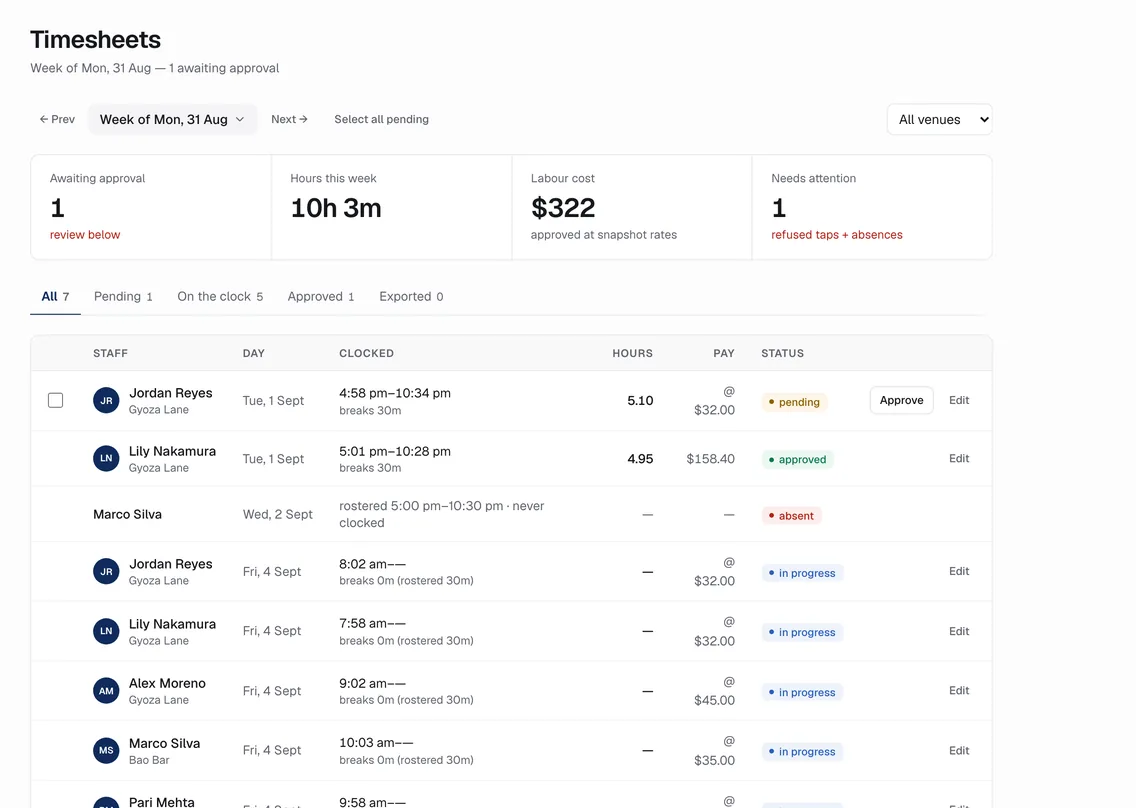Switch to the All tab
Image resolution: width=1136 pixels, height=808 pixels.
click(x=55, y=296)
